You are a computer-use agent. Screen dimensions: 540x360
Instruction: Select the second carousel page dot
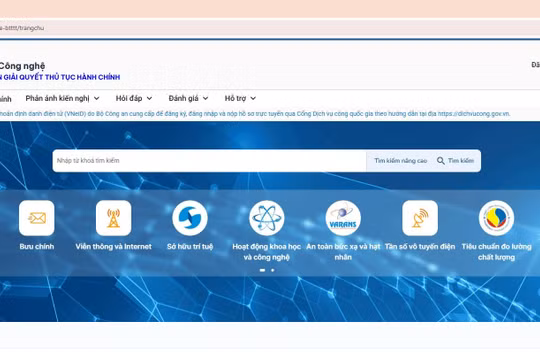(x=273, y=270)
